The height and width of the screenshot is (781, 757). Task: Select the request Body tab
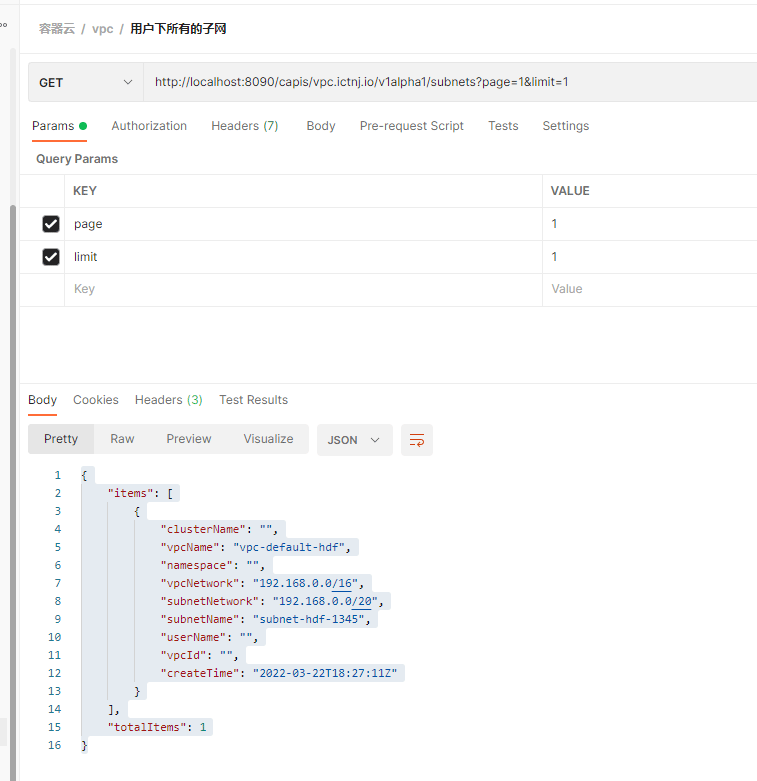(x=321, y=126)
